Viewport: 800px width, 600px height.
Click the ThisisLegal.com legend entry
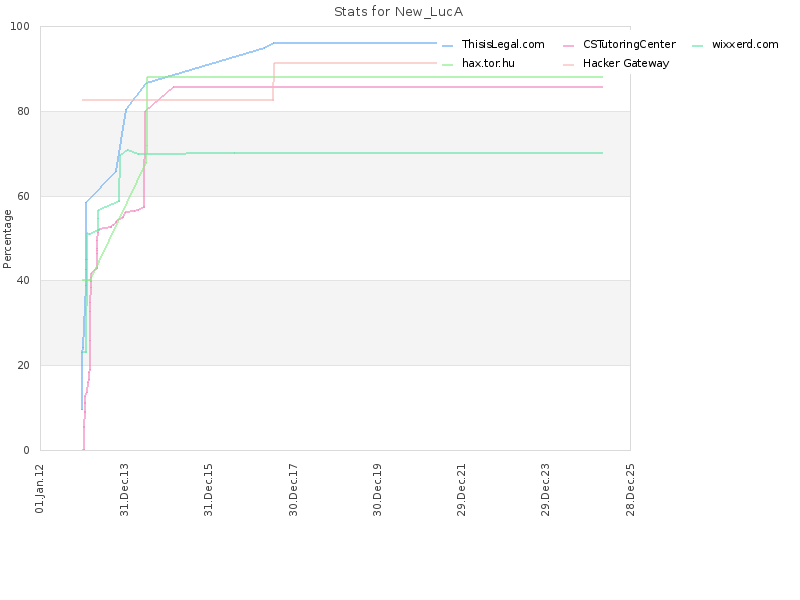[503, 44]
